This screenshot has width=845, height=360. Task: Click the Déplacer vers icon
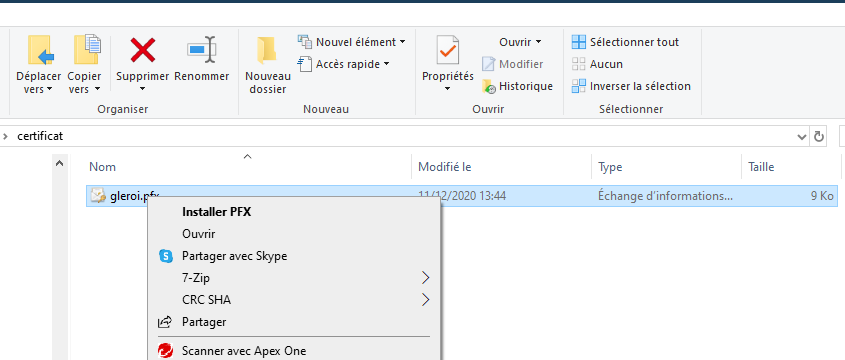(40, 51)
